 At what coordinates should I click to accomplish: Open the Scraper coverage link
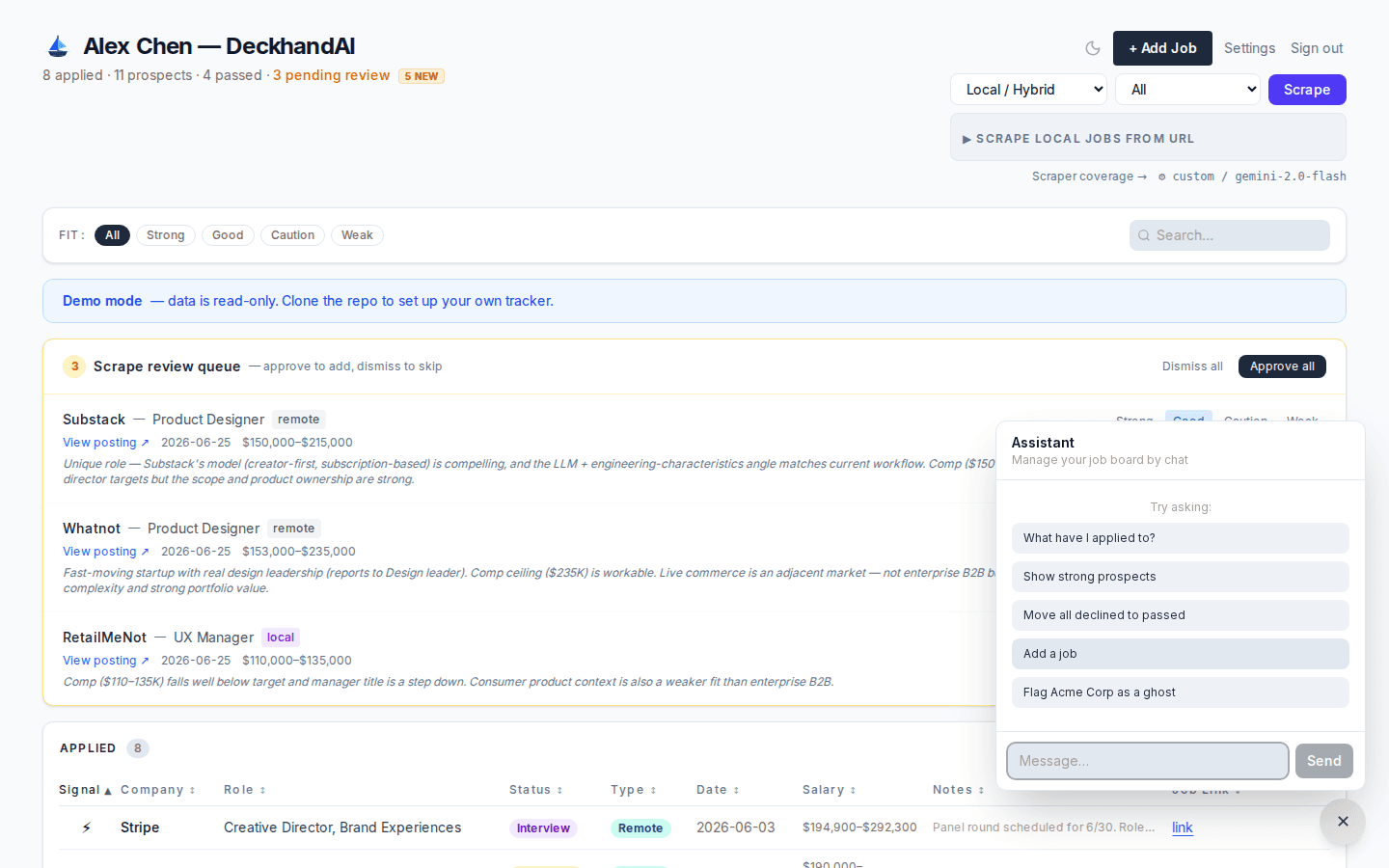click(x=1089, y=176)
